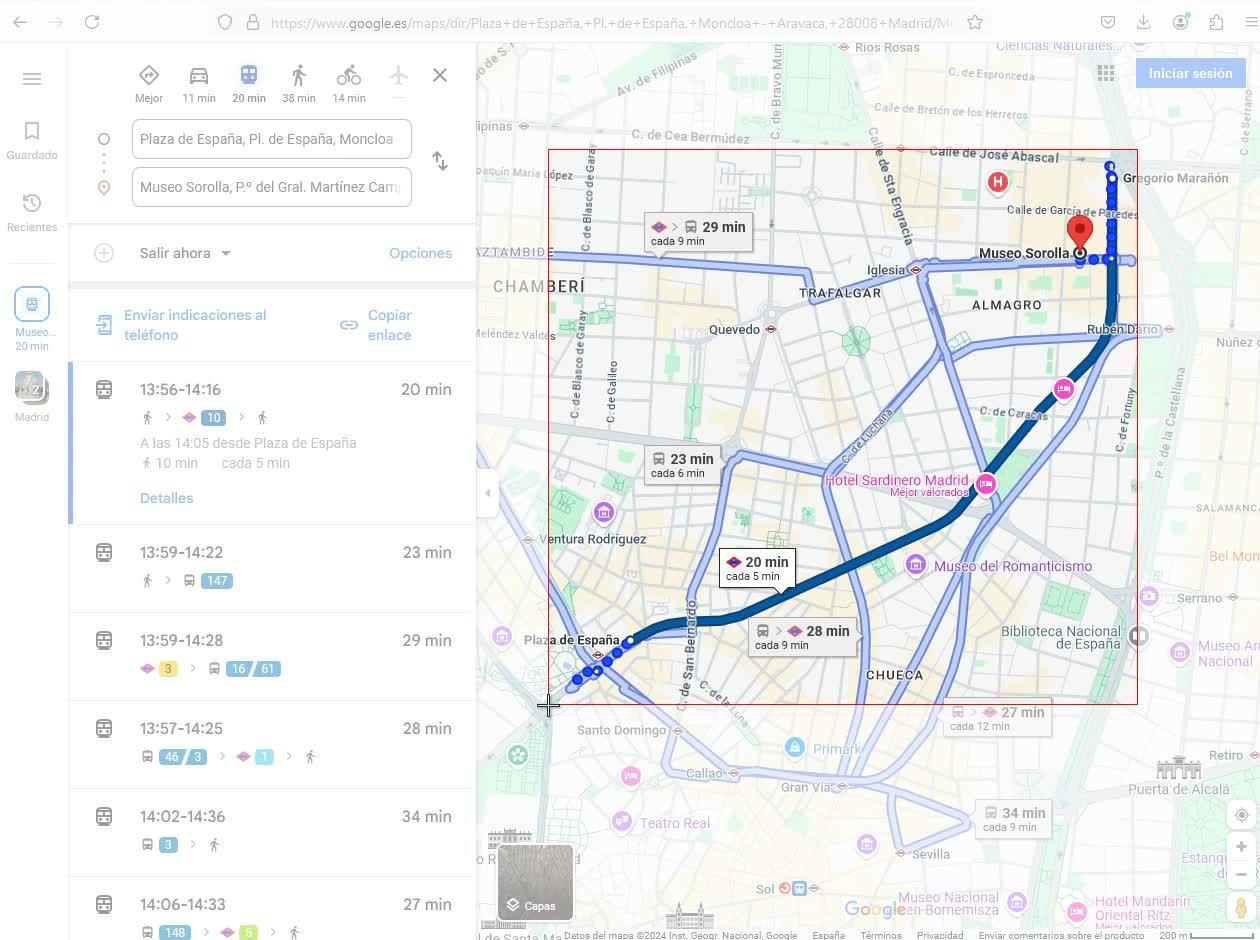1260x940 pixels.
Task: Reload the browser page
Action: 92,22
